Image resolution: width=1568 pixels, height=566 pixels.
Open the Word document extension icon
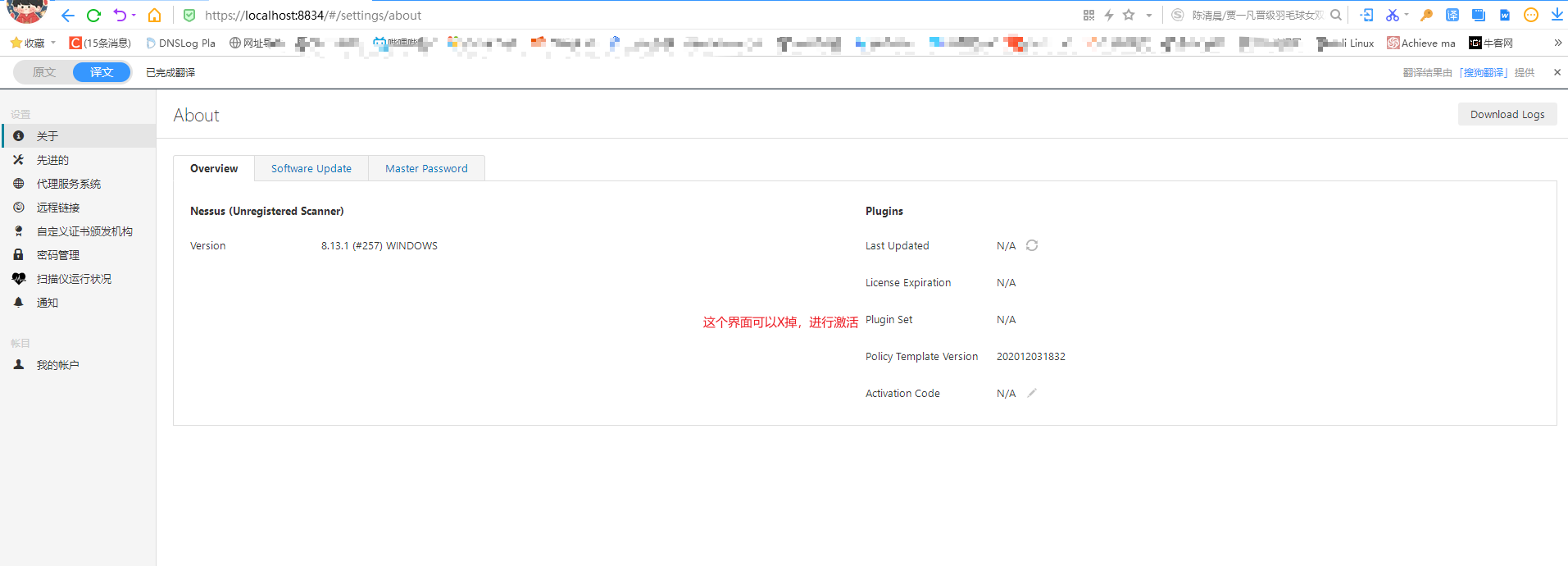click(1505, 15)
